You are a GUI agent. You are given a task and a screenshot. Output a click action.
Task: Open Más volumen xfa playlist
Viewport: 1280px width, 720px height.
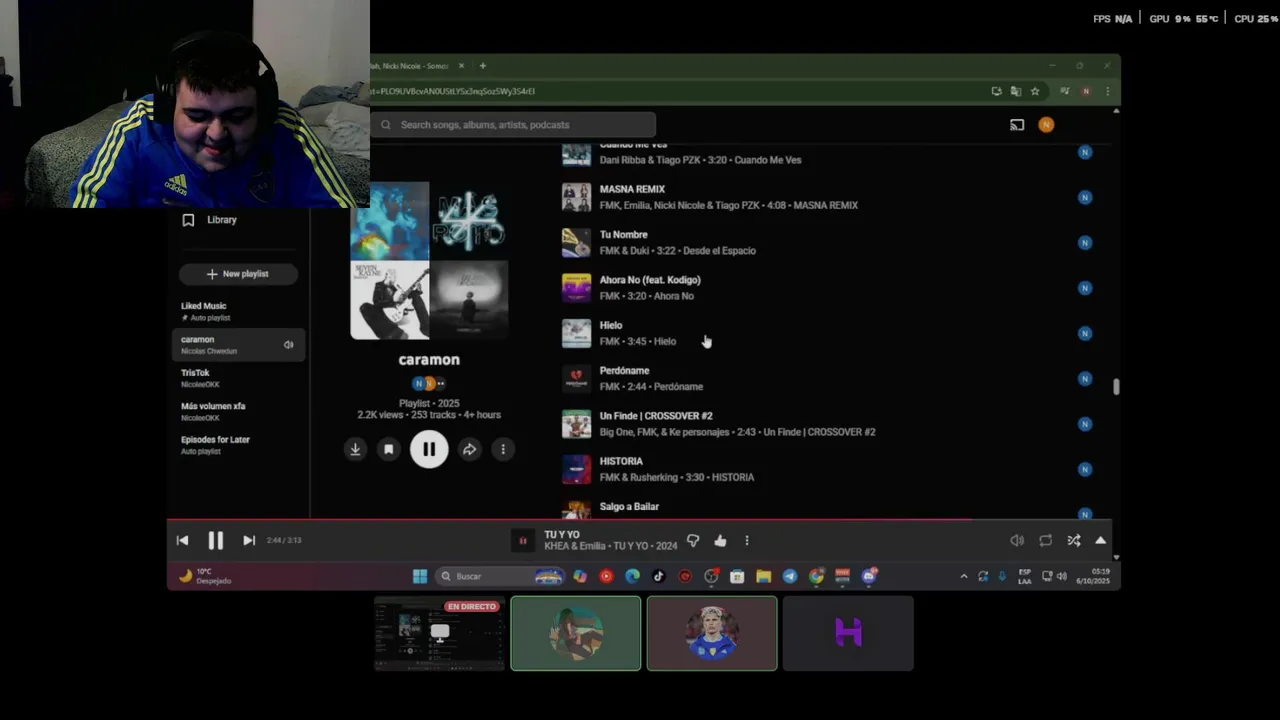point(238,411)
